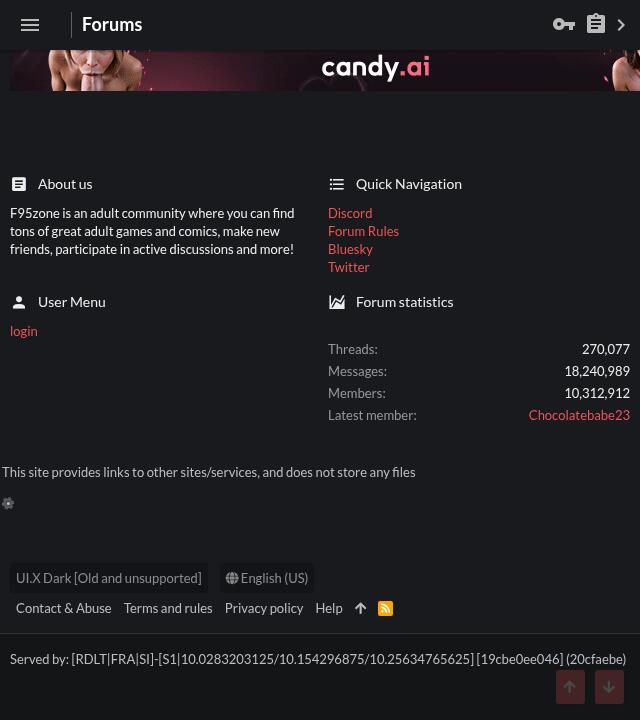640x720 pixels.
Task: Open Contact & Abuse page
Action: (64, 608)
